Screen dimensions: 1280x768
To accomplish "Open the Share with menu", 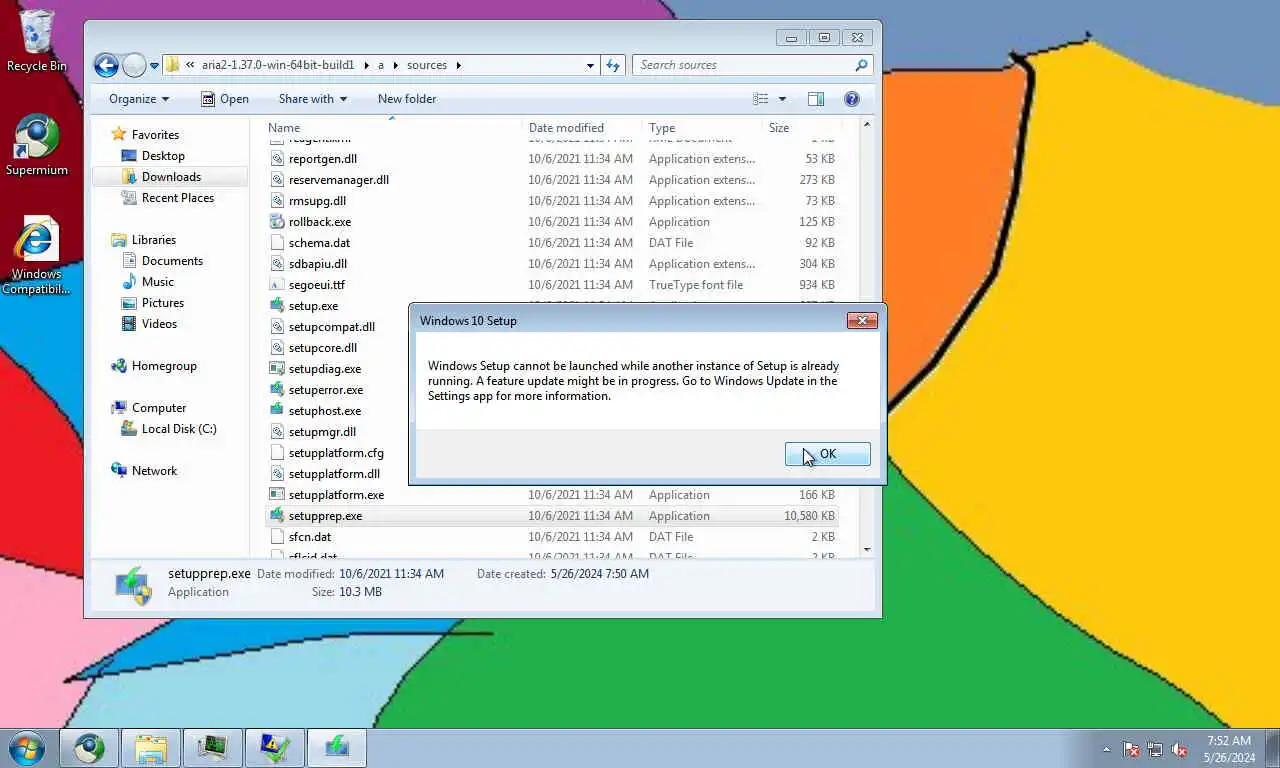I will coord(312,99).
